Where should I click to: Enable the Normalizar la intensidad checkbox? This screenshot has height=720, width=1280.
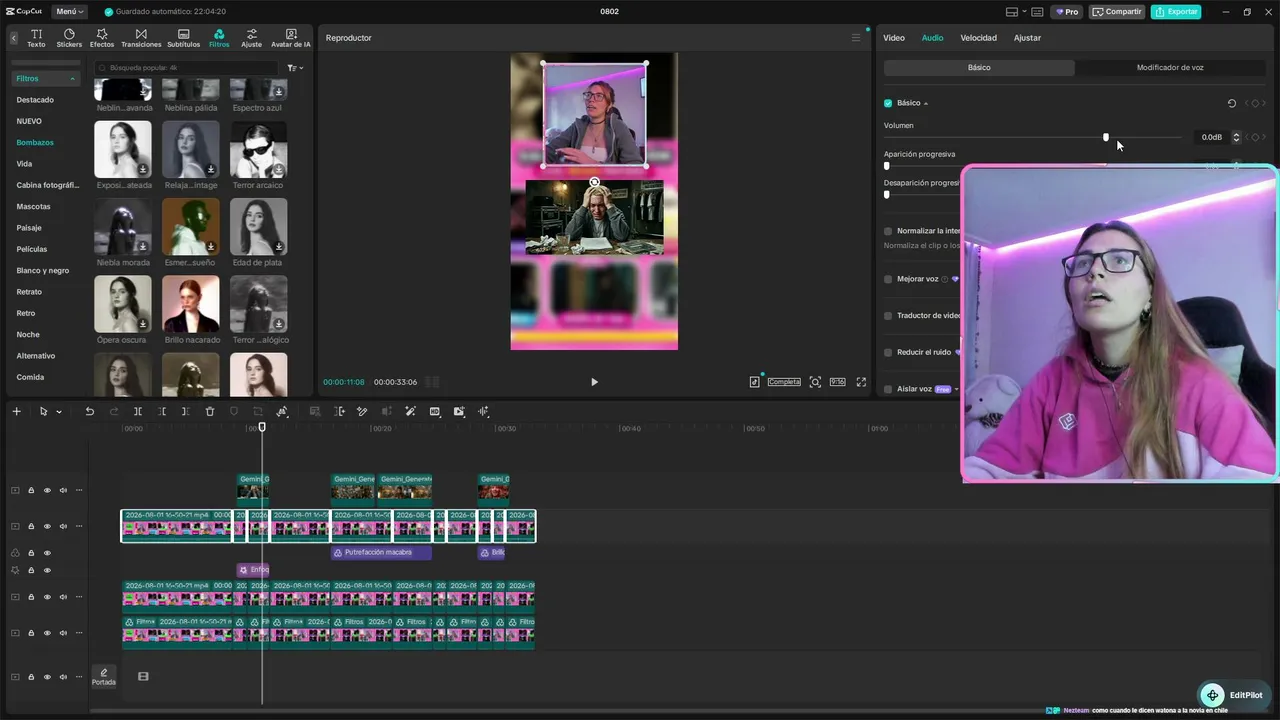888,231
